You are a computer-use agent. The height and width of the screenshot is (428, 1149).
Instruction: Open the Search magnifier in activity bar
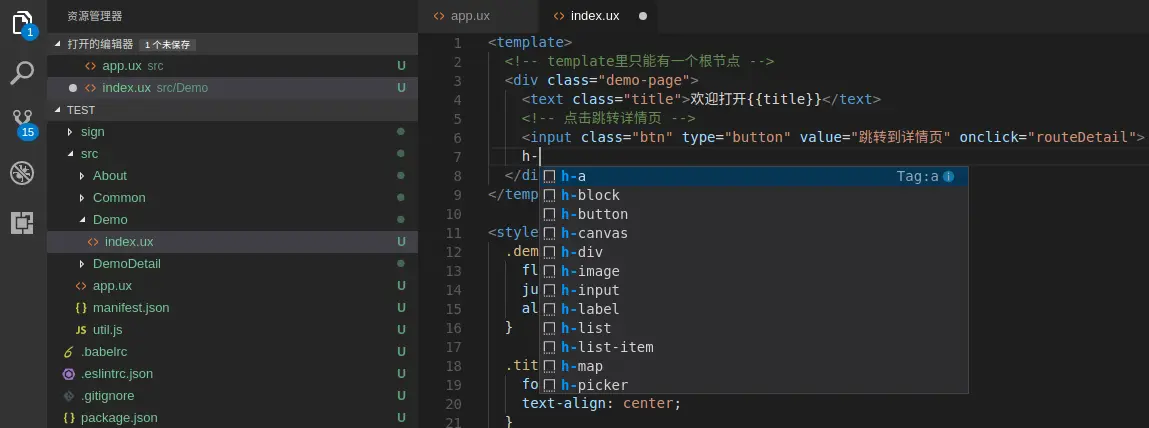[23, 73]
